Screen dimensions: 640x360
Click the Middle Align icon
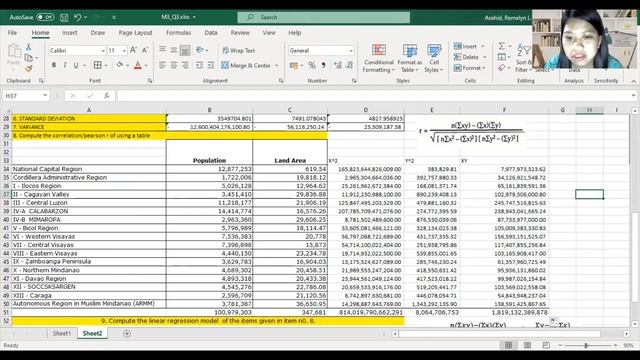point(173,50)
